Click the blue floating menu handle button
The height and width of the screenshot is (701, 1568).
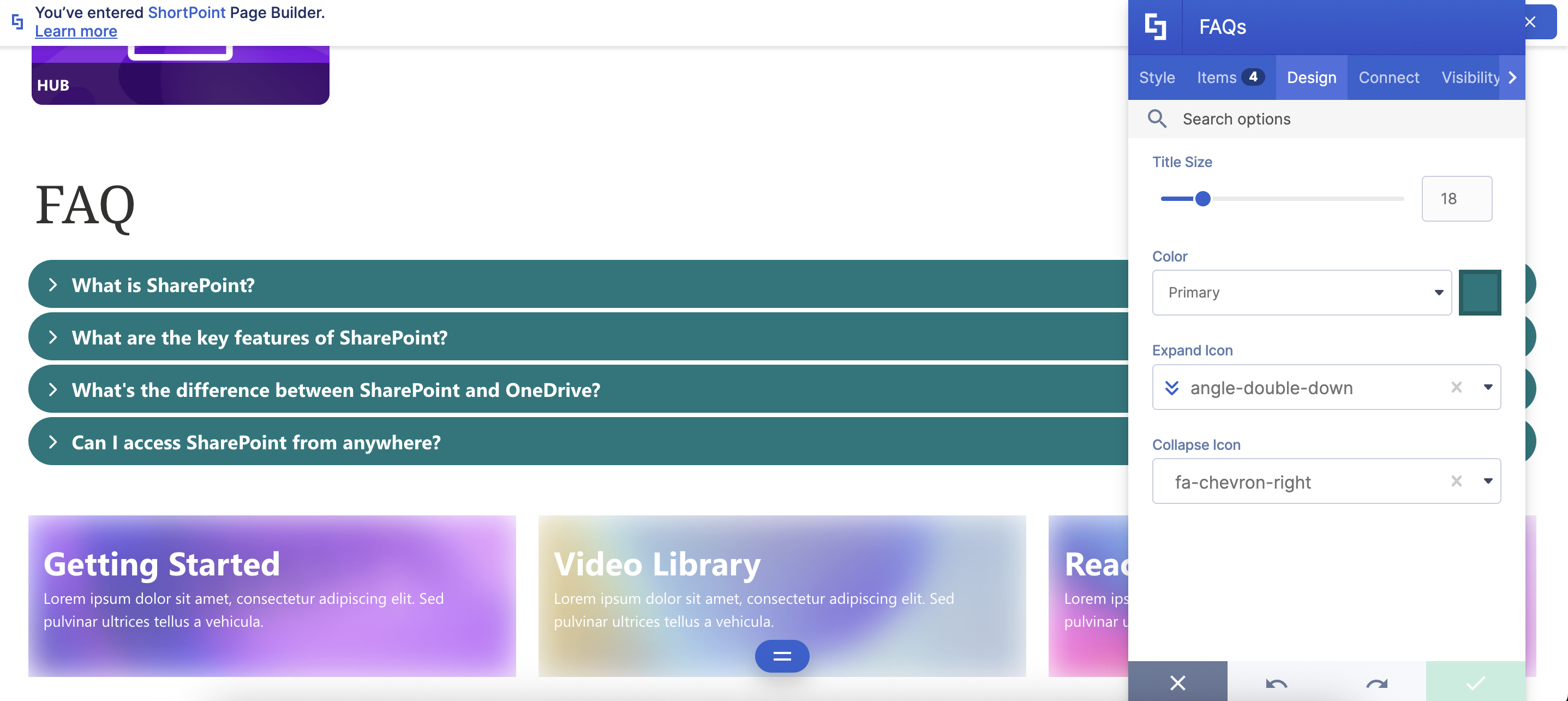tap(782, 656)
